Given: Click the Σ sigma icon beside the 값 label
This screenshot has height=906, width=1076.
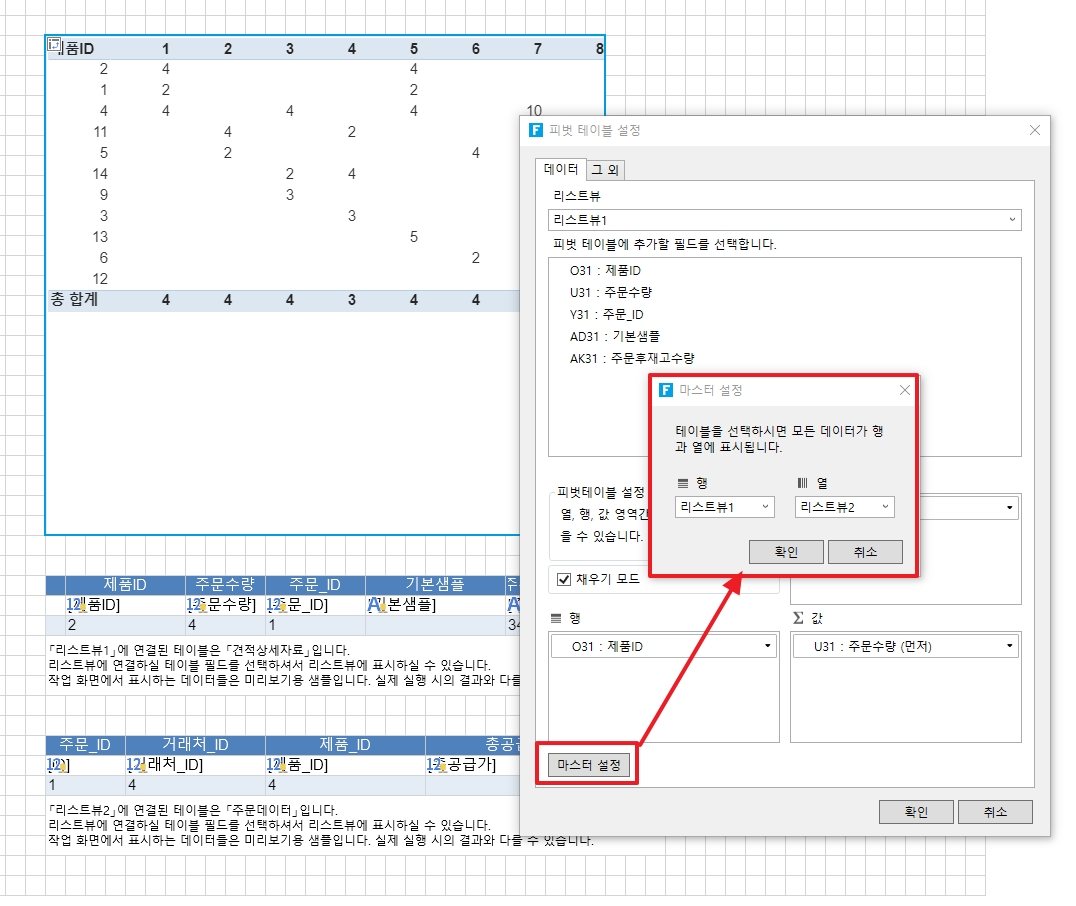Looking at the screenshot, I should (x=798, y=618).
